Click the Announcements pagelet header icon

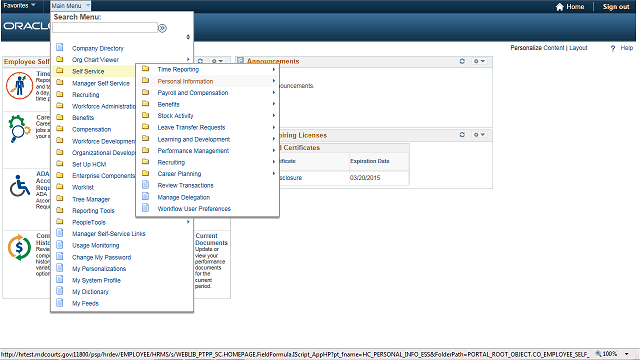240,61
